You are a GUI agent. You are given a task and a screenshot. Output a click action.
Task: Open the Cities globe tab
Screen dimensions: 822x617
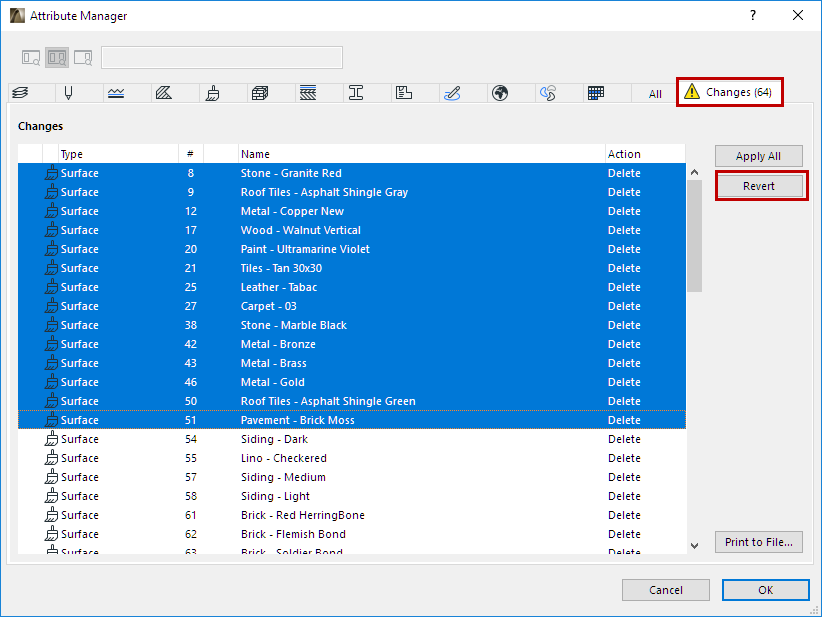point(500,93)
